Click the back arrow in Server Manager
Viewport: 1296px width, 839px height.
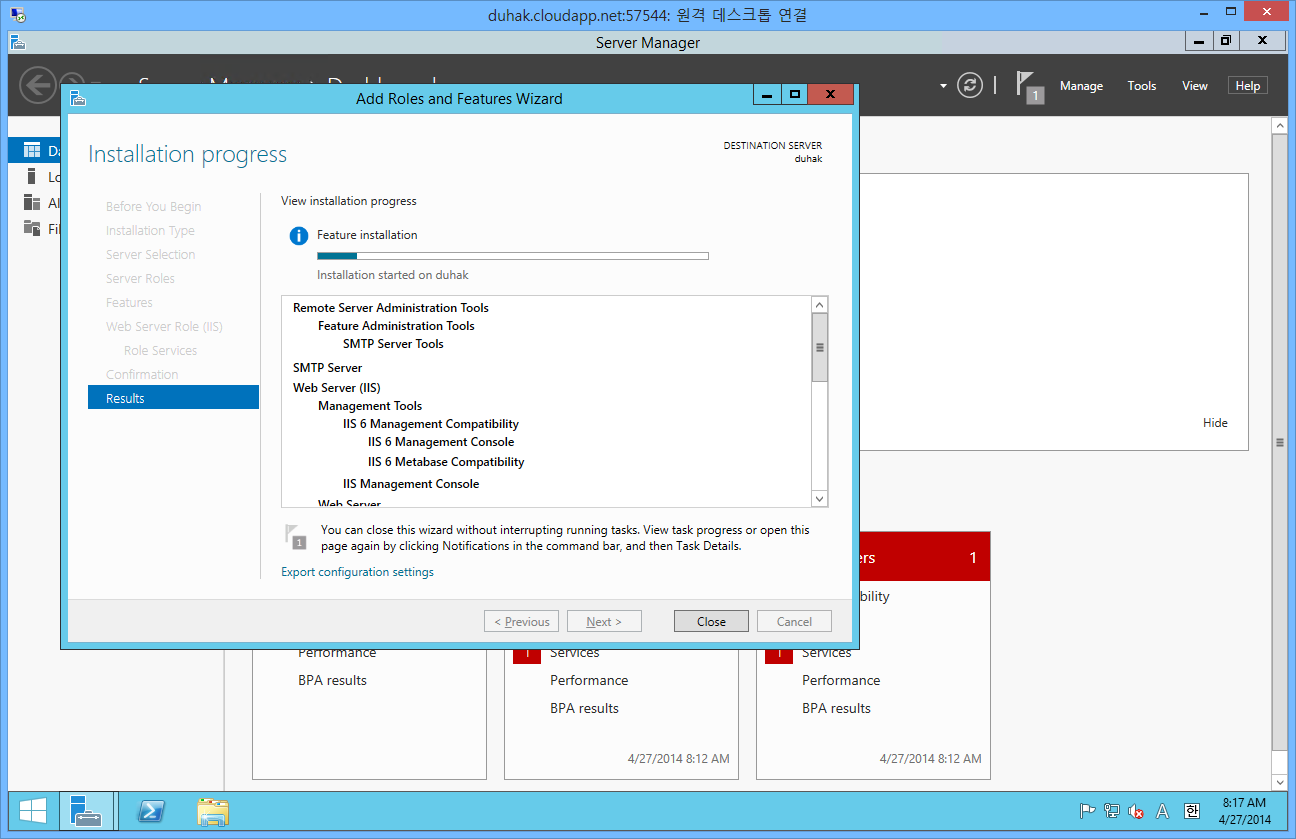tap(38, 85)
